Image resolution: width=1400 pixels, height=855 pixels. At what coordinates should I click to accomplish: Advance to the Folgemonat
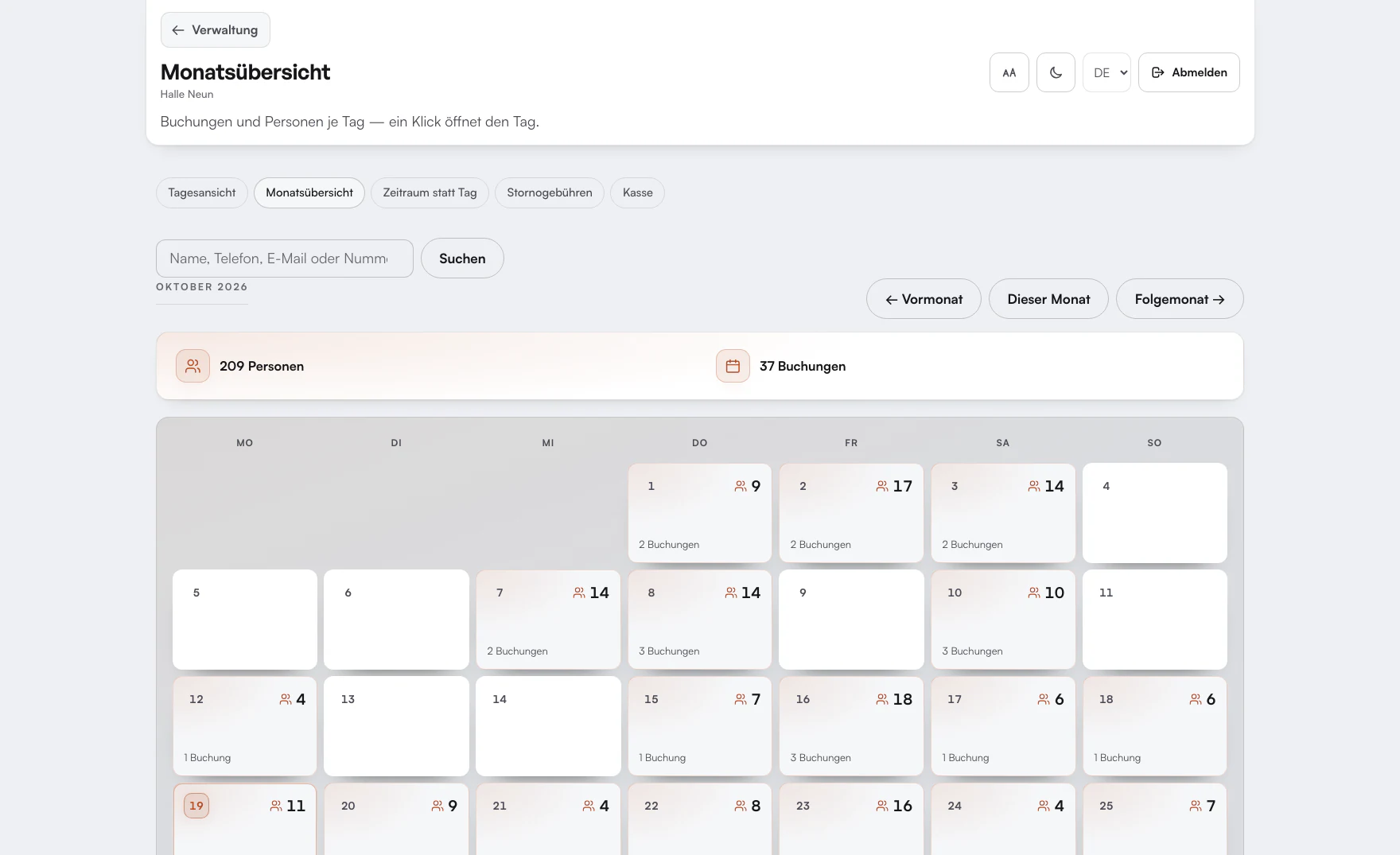click(x=1180, y=299)
